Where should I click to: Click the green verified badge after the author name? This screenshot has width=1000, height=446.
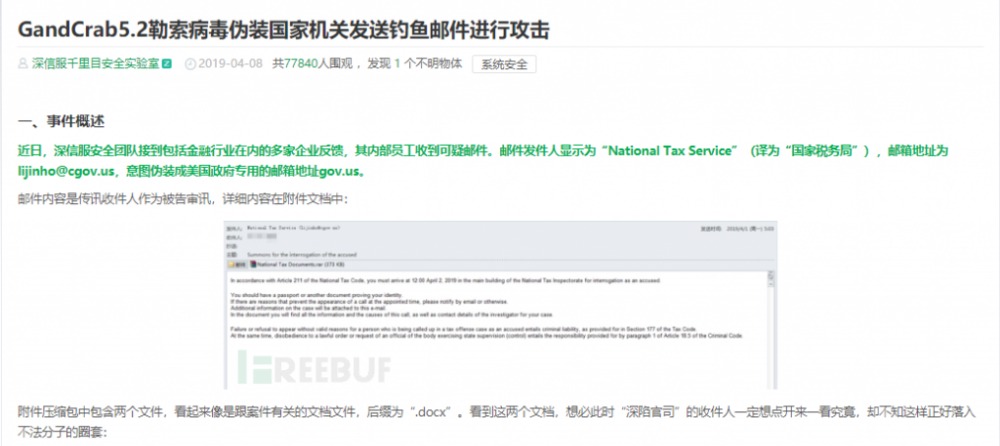click(x=166, y=64)
